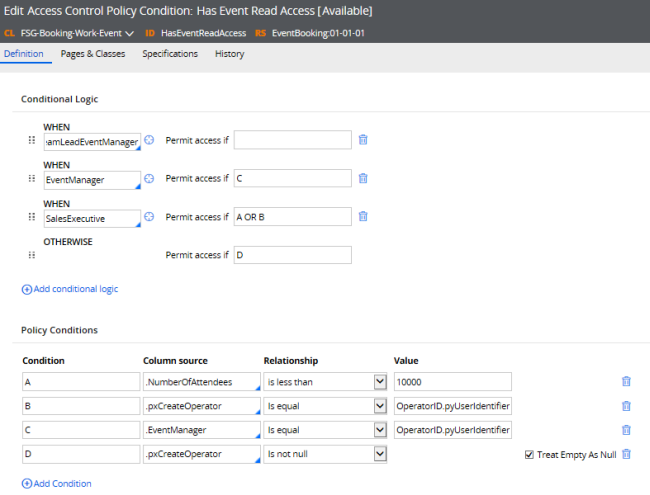Edit Permit access if field containing A OR B
Image resolution: width=650 pixels, height=495 pixels.
293,217
